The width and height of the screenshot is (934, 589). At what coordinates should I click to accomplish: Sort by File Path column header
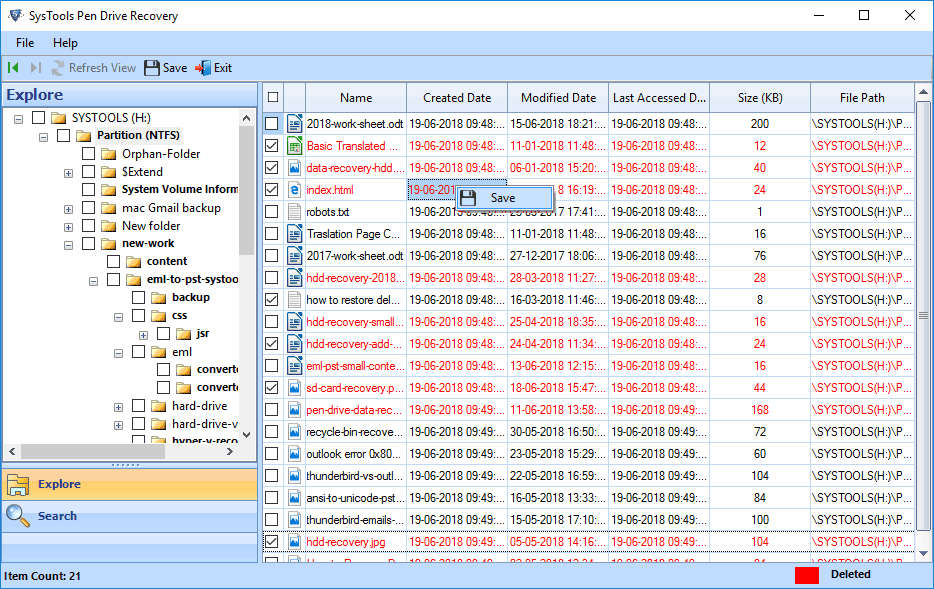(862, 98)
